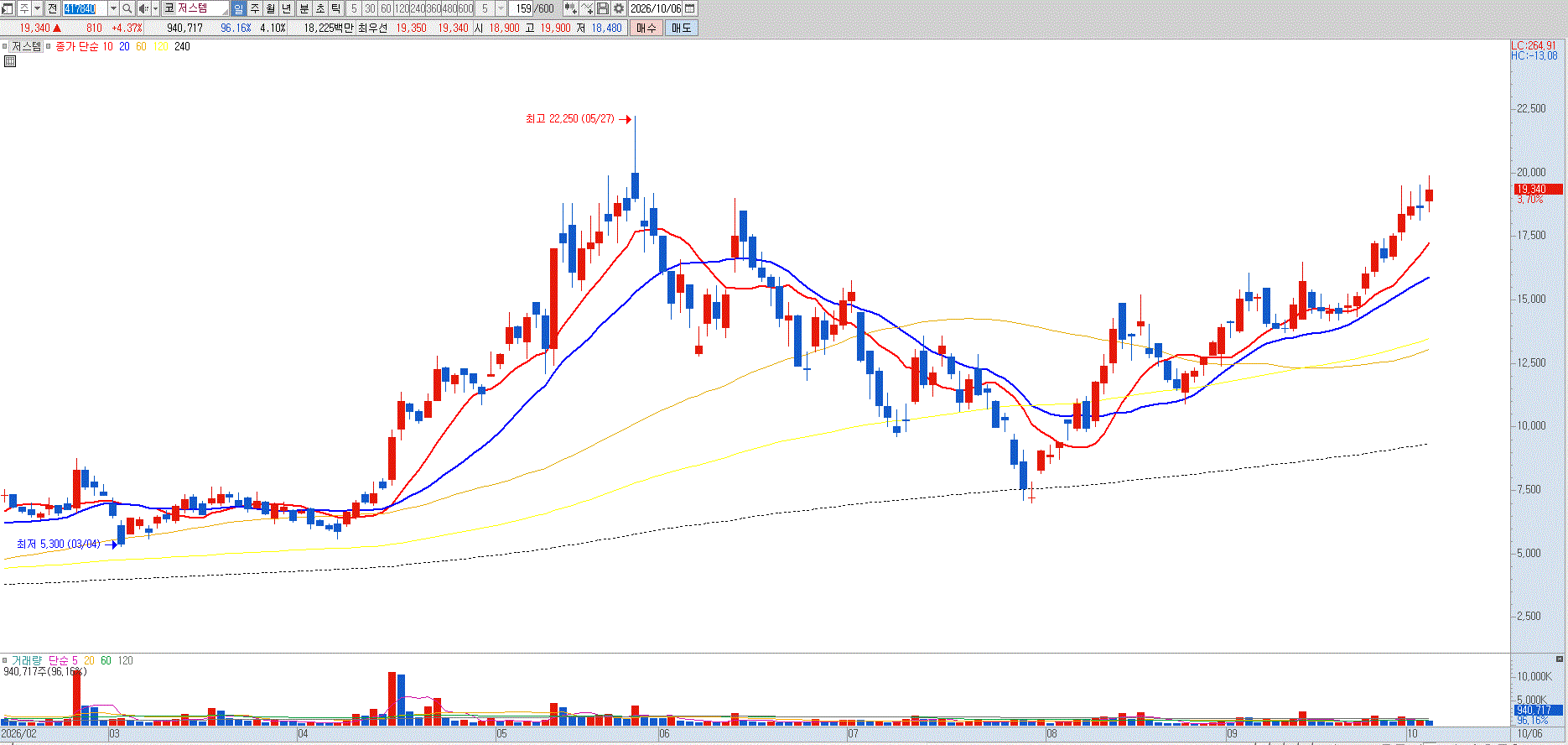
Task: Choose the 60 interval preset
Action: [x=386, y=8]
